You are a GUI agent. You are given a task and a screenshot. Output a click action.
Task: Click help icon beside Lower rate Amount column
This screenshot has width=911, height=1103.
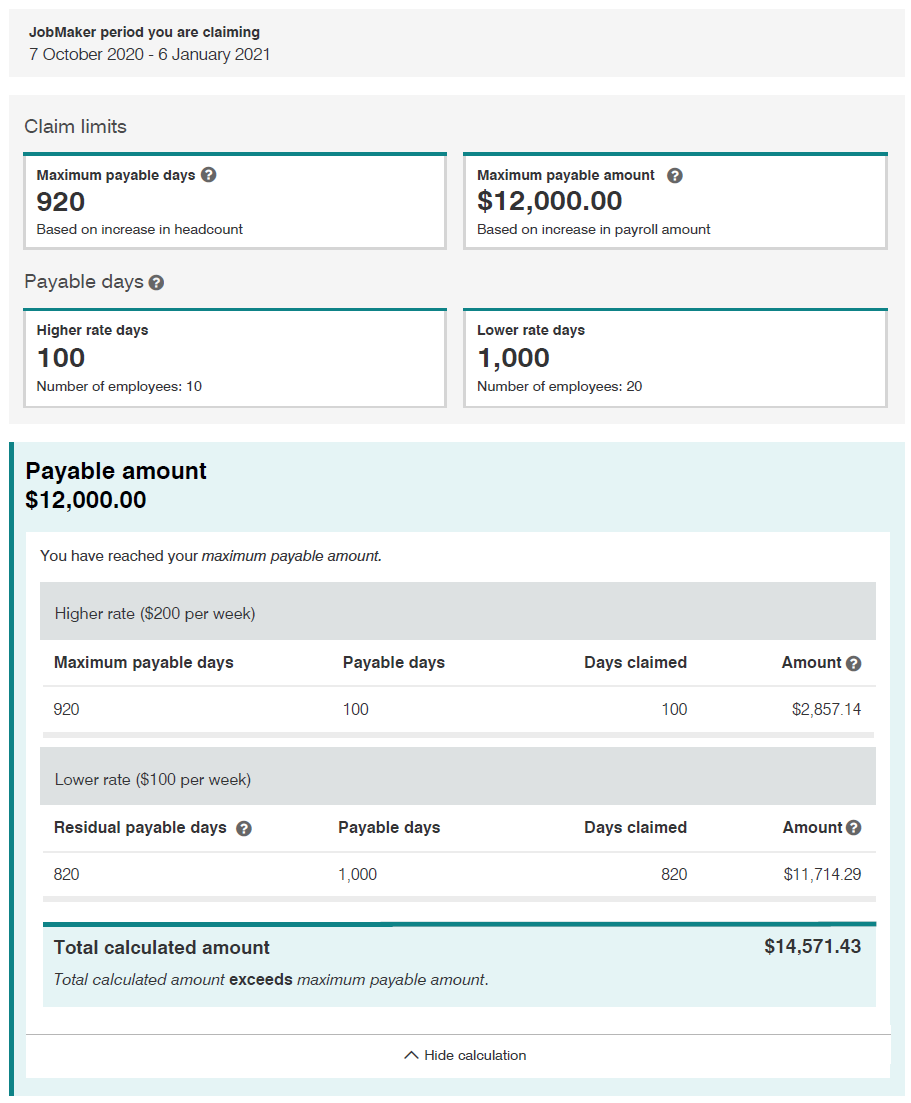853,828
